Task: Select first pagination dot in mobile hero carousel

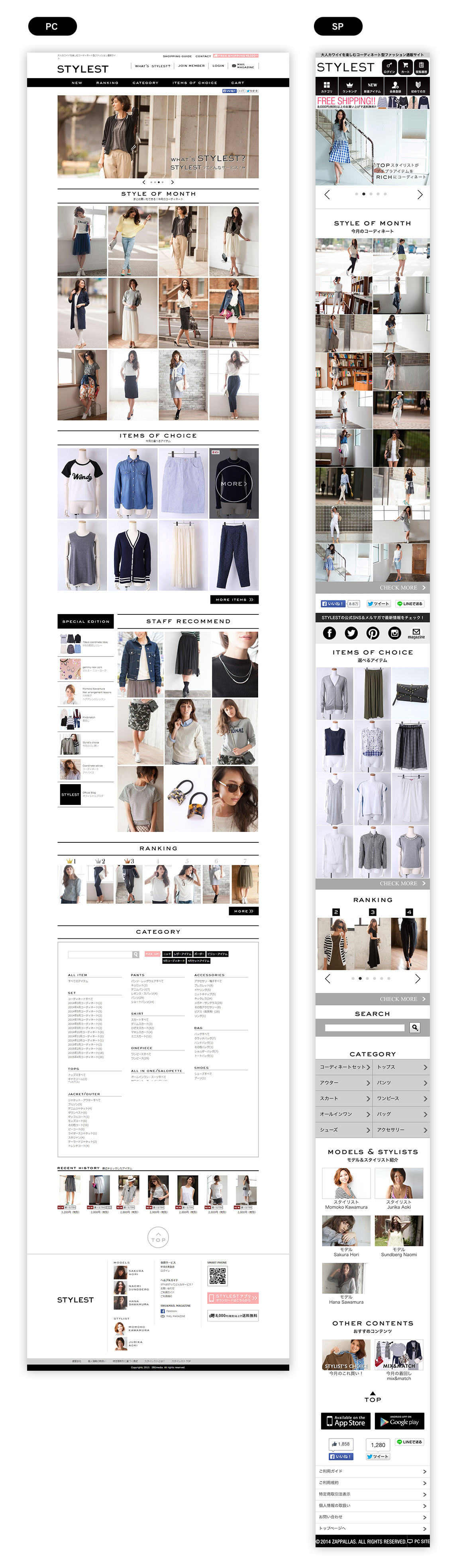Action: click(x=356, y=194)
